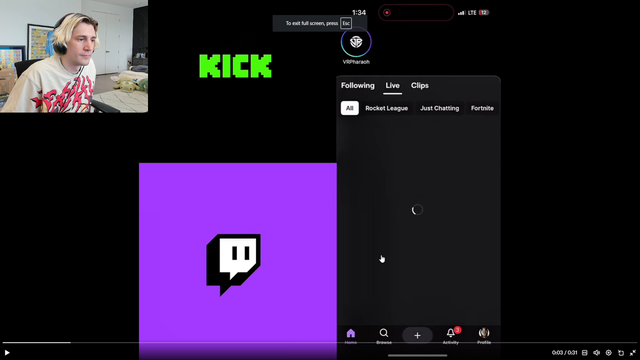Click the green KICK logo
Image resolution: width=640 pixels, height=360 pixels.
[x=236, y=66]
